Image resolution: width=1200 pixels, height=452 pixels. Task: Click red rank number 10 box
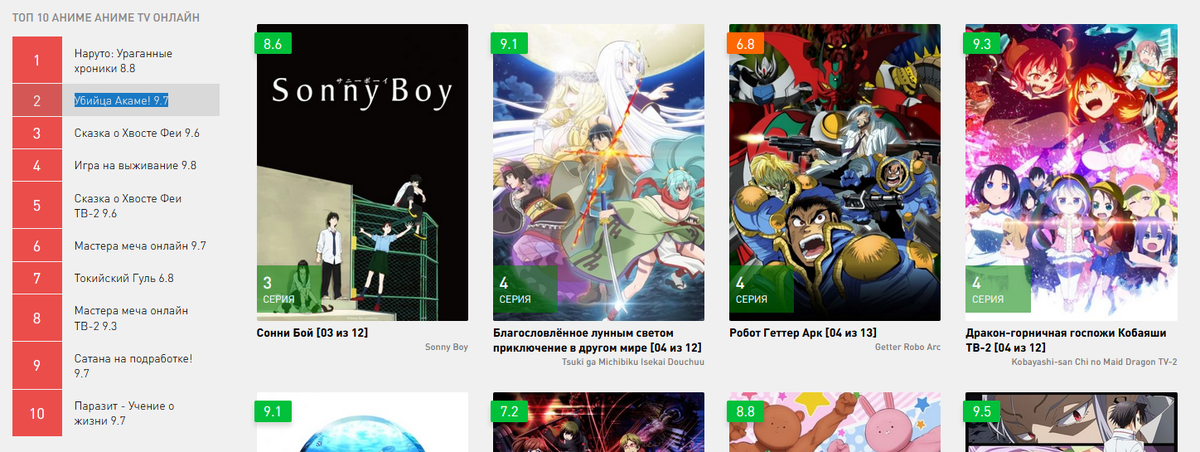click(37, 413)
